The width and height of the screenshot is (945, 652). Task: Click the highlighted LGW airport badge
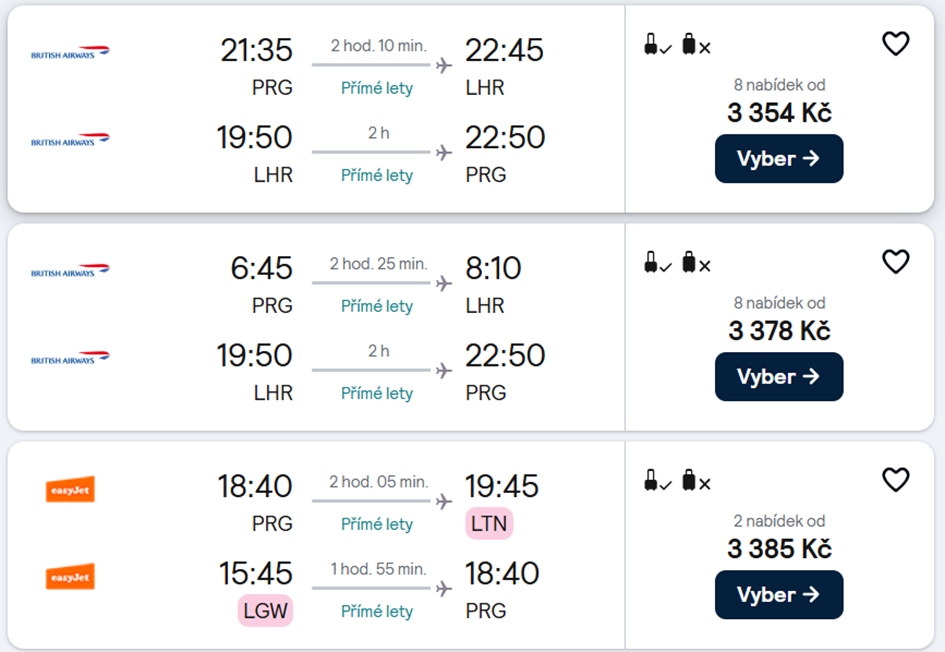[x=265, y=610]
